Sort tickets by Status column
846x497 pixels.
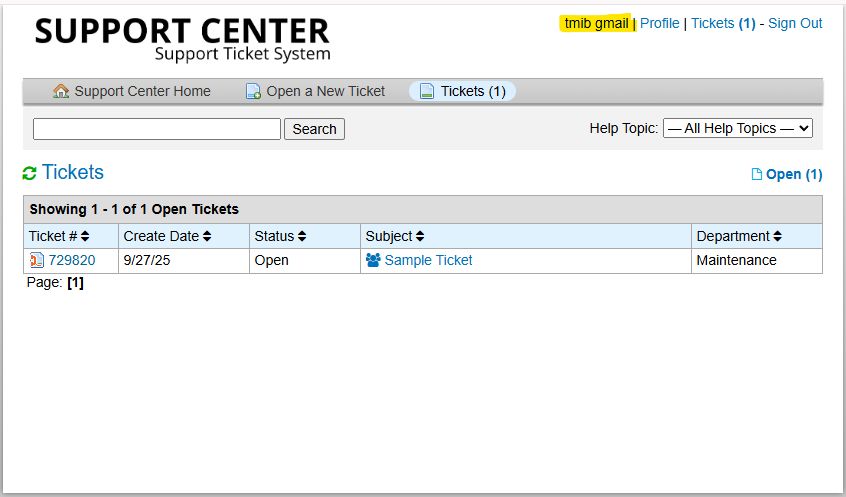301,236
